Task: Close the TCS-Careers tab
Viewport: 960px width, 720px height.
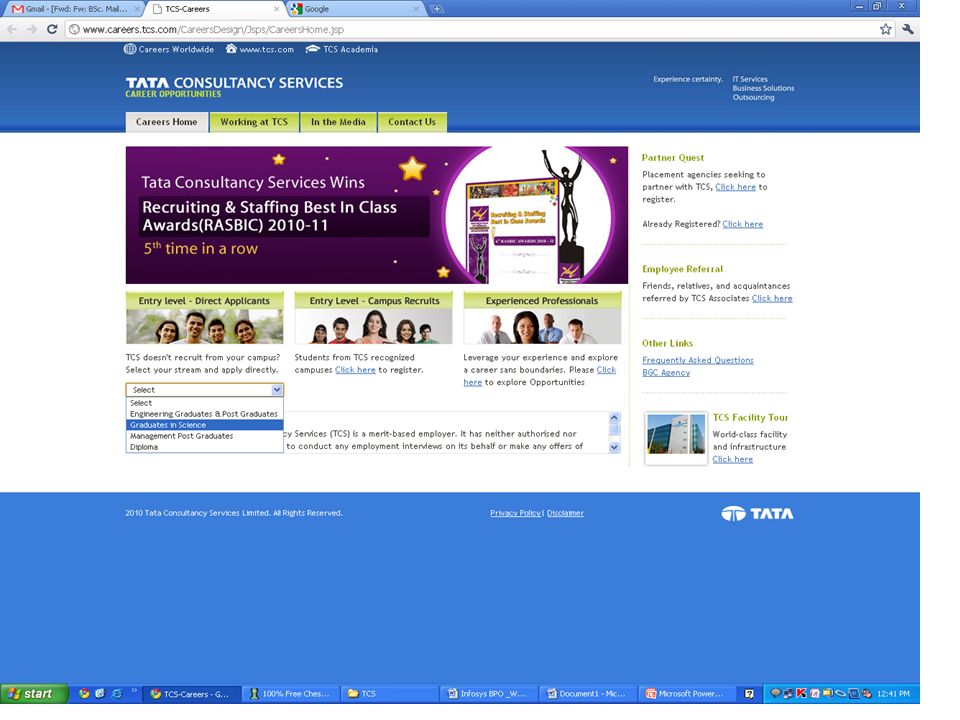Action: coord(276,9)
